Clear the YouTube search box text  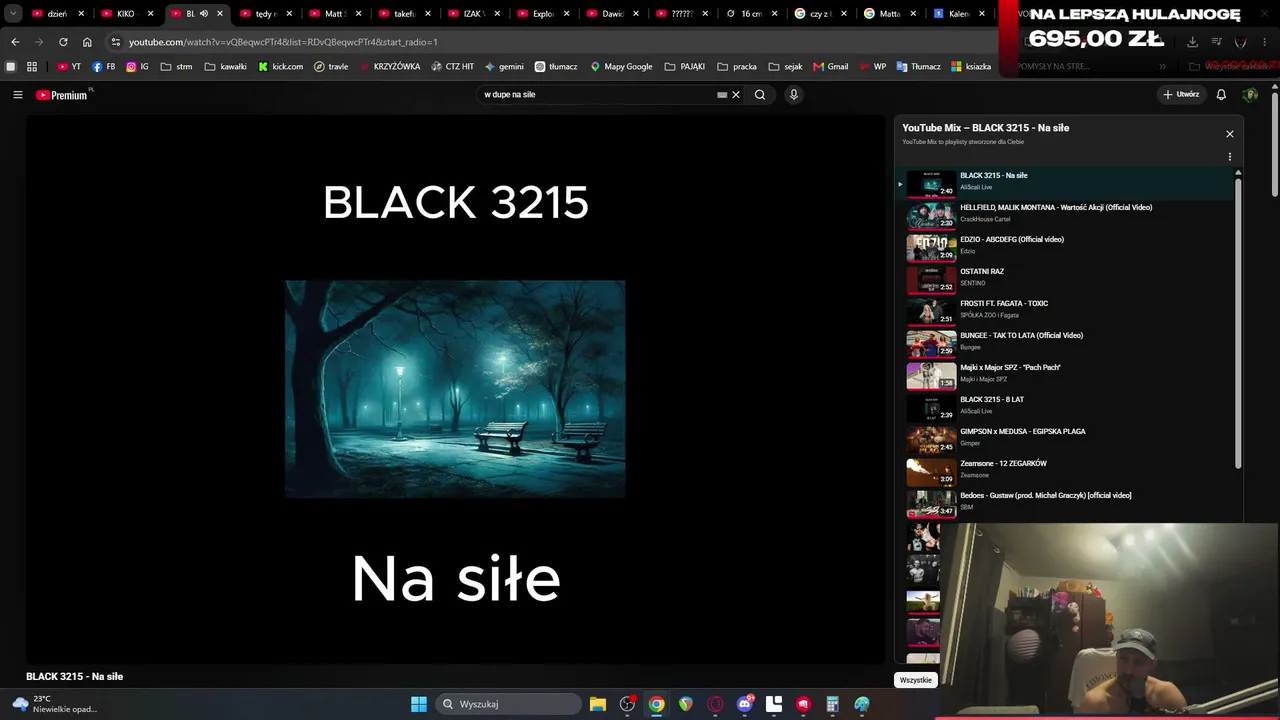point(736,95)
